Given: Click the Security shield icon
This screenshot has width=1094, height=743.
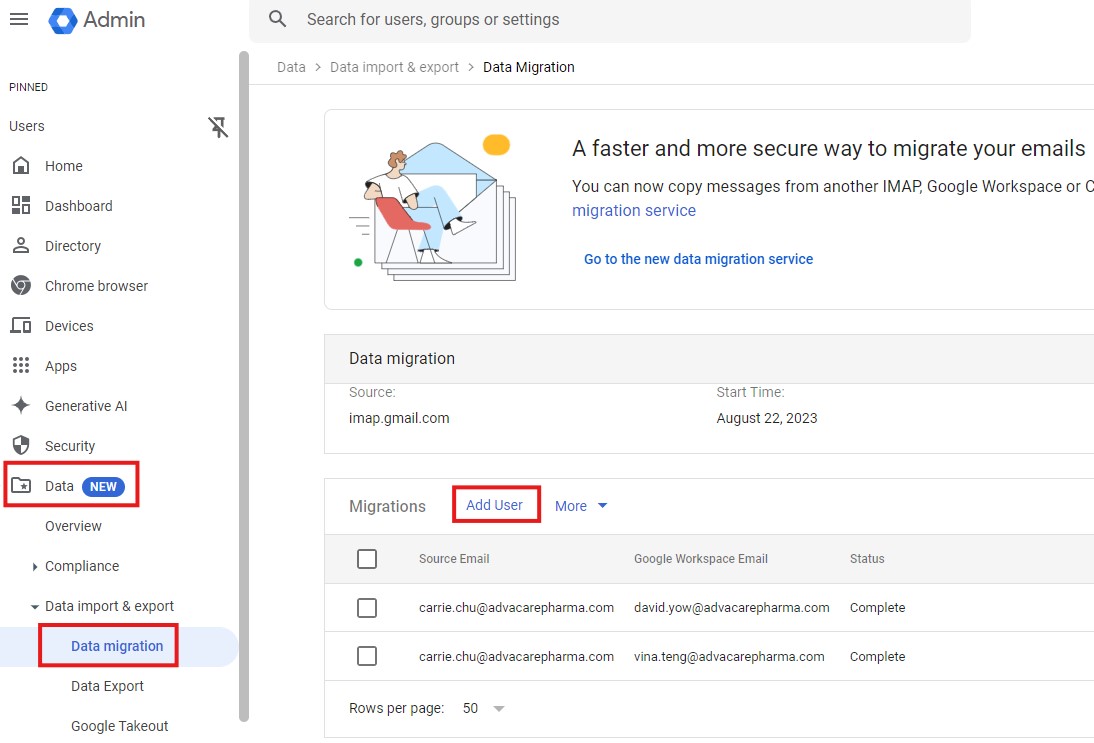Looking at the screenshot, I should [x=21, y=446].
